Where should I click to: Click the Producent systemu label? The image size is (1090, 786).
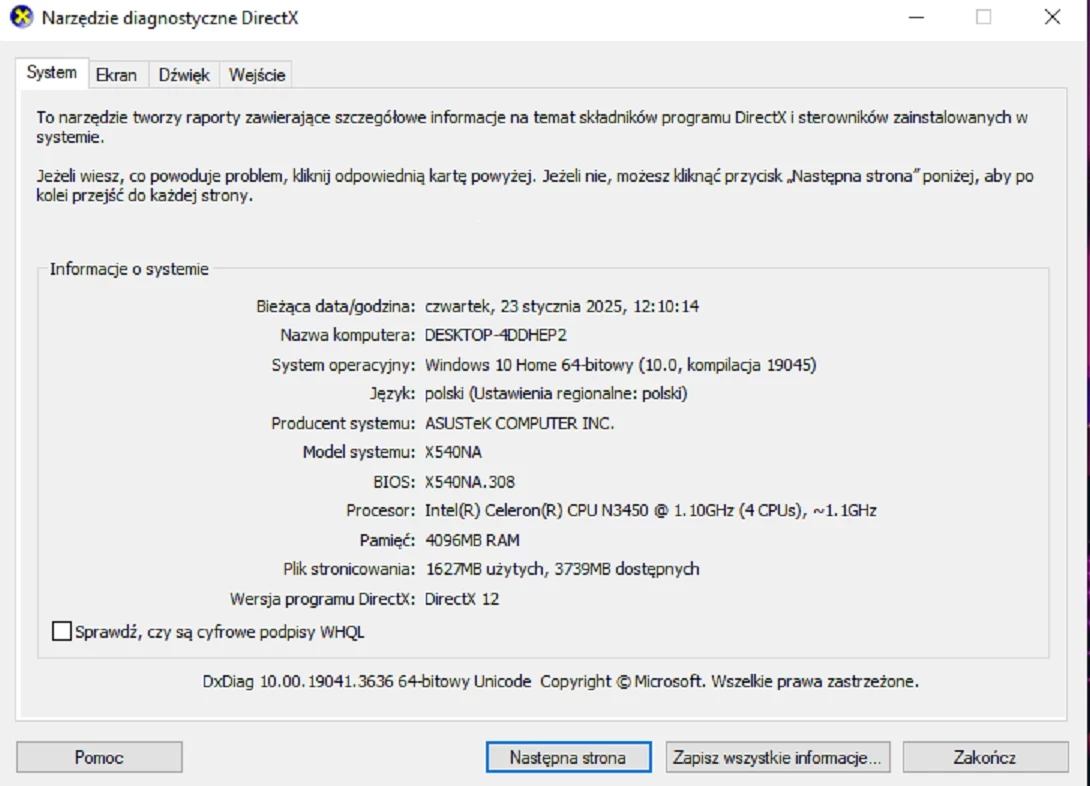click(x=343, y=423)
